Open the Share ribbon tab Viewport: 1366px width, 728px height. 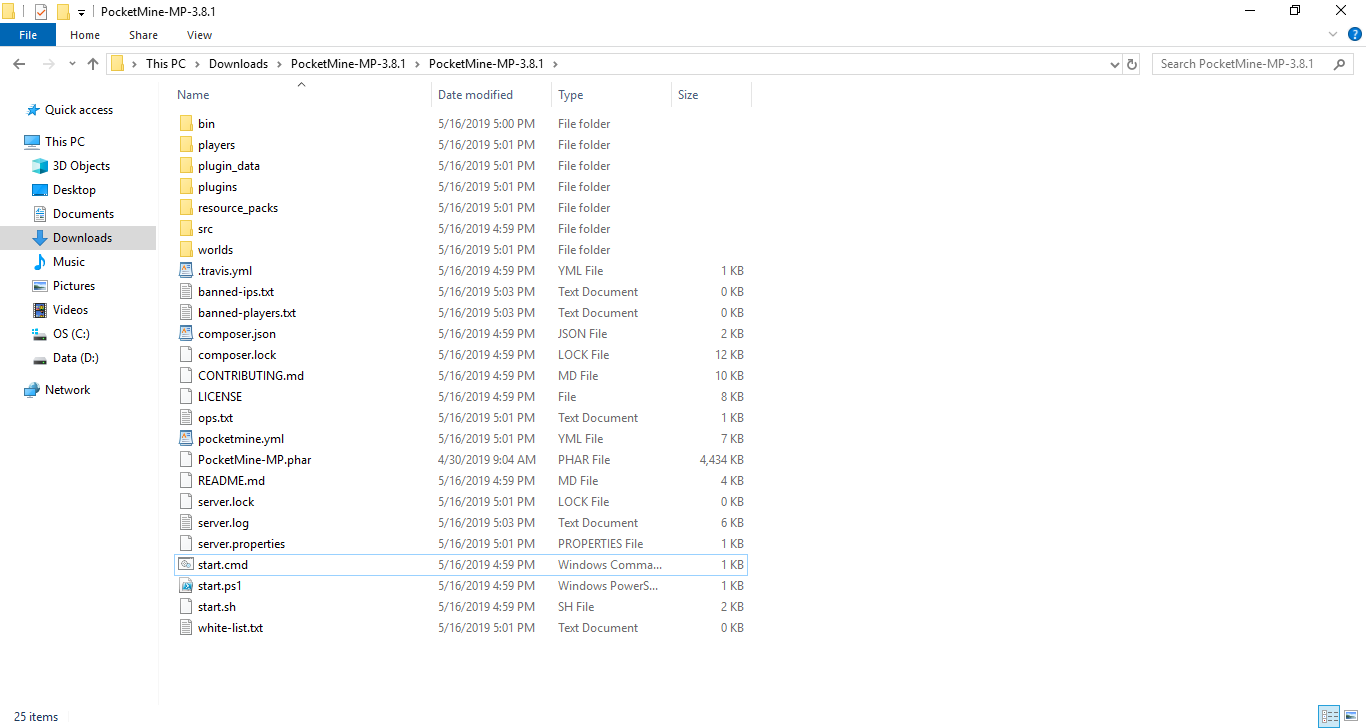(143, 35)
